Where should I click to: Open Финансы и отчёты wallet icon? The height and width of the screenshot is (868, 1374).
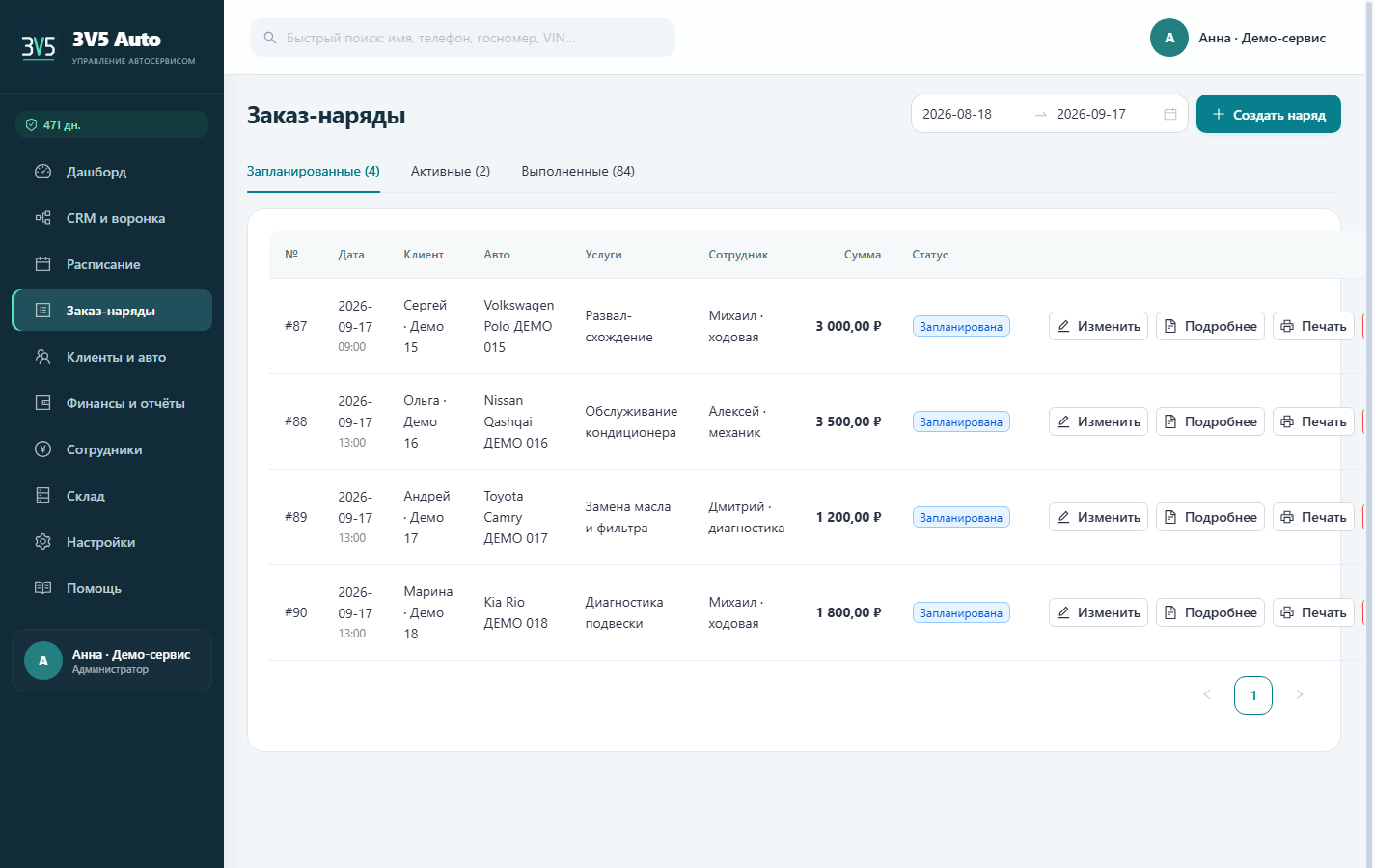42,403
